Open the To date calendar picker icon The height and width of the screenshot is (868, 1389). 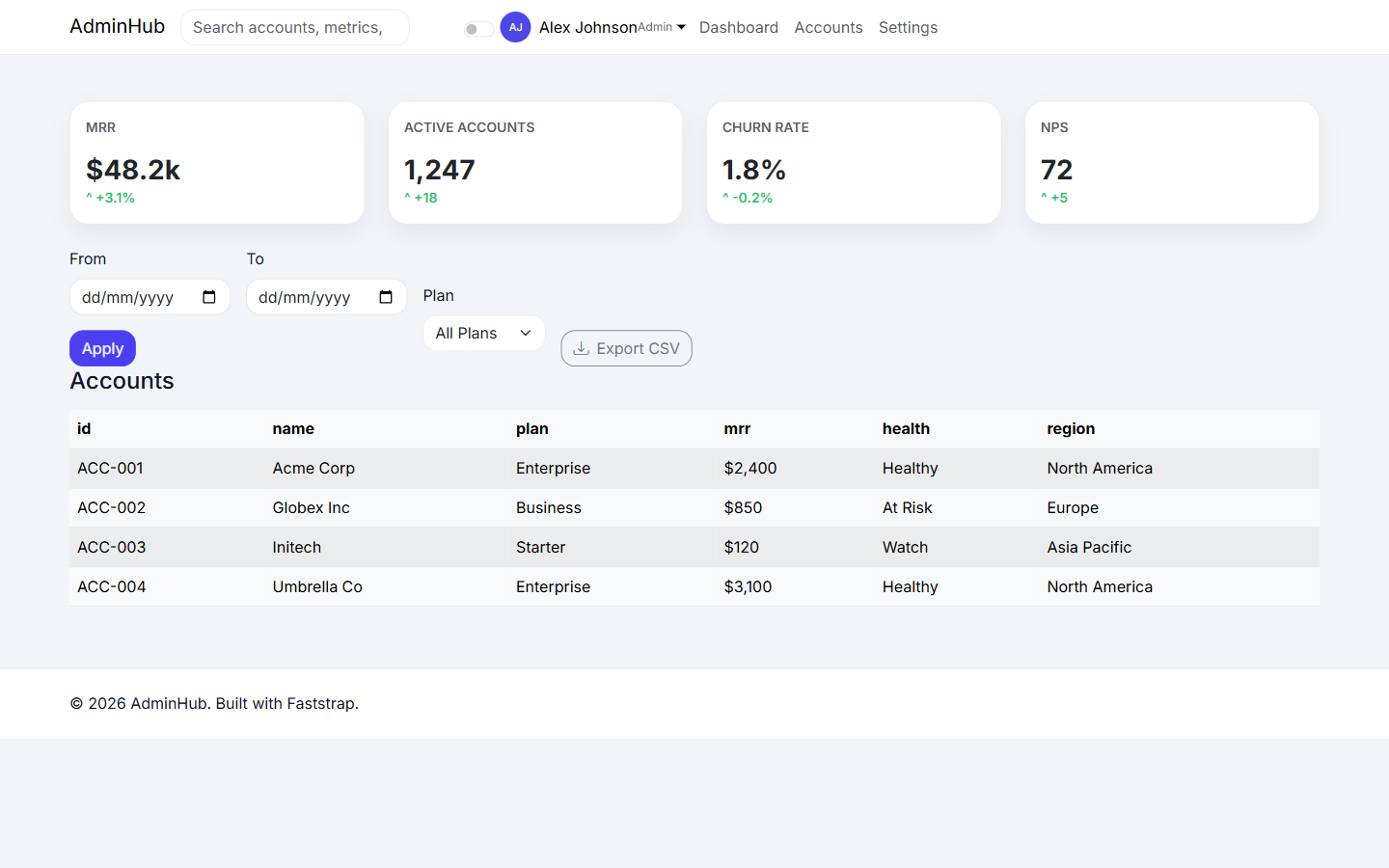386,297
